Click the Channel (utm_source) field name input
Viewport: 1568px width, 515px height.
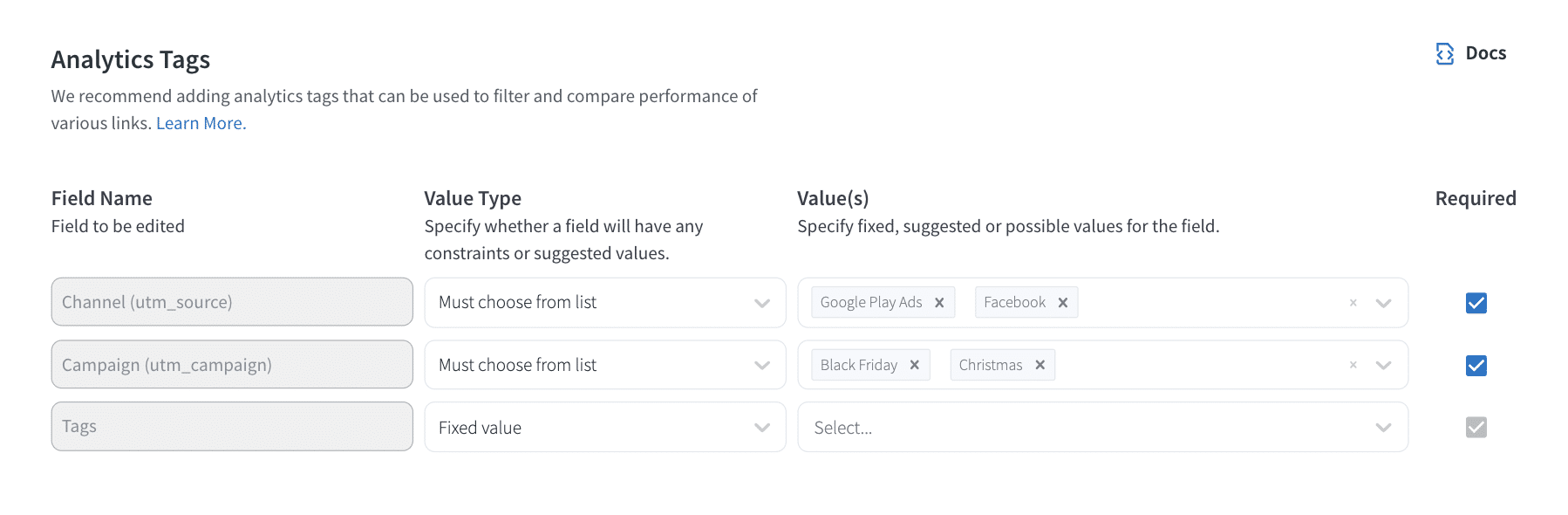pos(231,302)
